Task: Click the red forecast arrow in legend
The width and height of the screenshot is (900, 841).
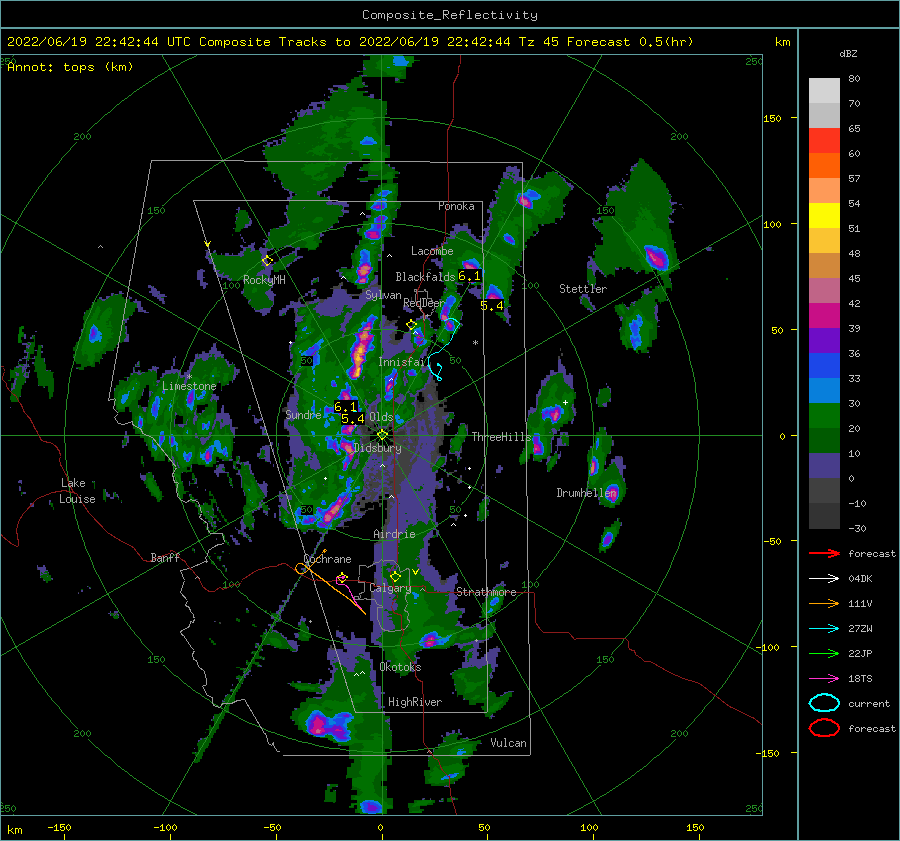Action: pyautogui.click(x=824, y=553)
